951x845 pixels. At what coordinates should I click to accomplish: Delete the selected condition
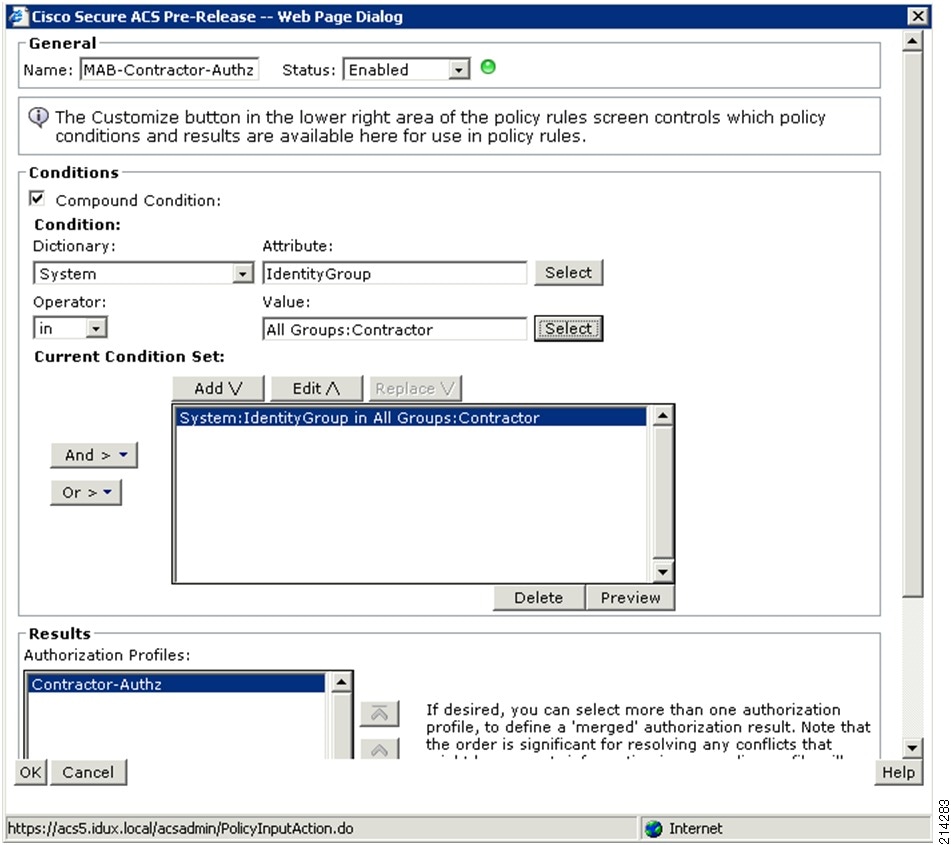point(539,598)
